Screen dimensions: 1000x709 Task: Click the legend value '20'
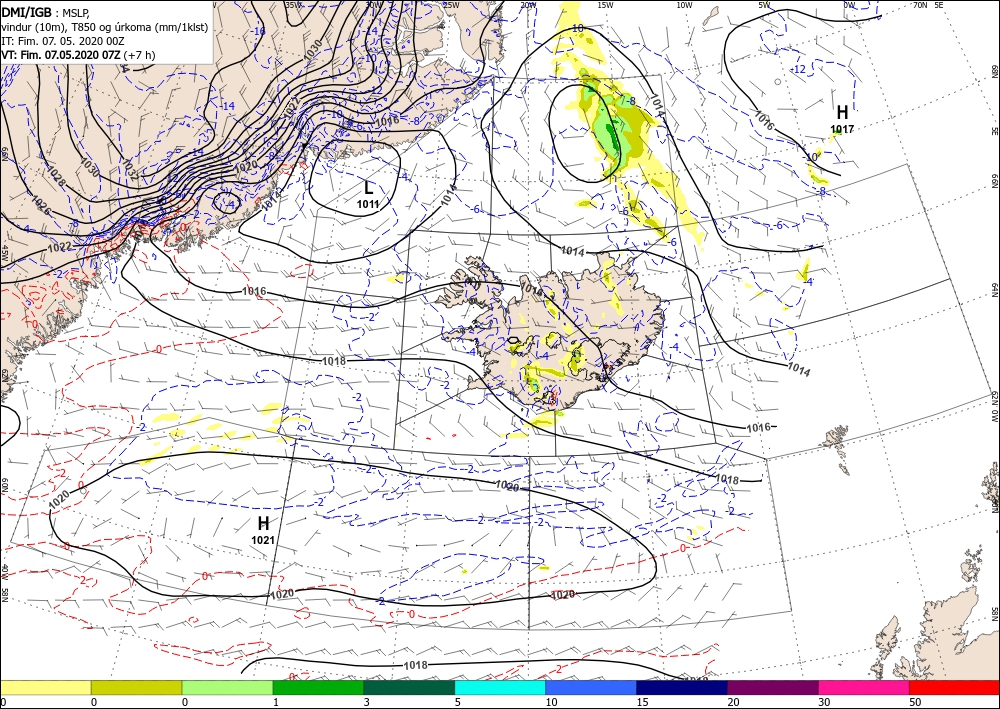tap(732, 702)
